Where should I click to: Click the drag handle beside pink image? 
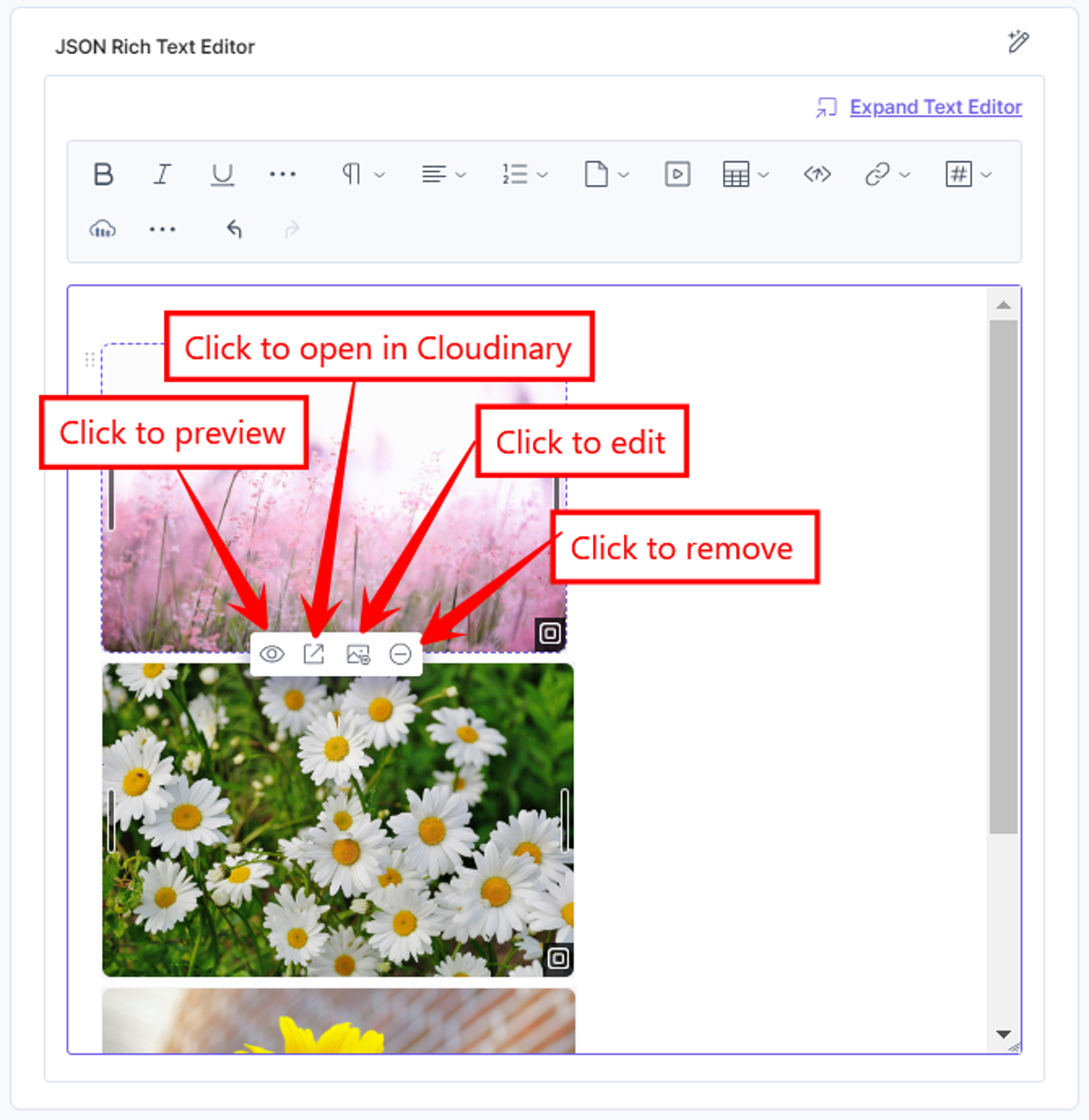tap(90, 360)
